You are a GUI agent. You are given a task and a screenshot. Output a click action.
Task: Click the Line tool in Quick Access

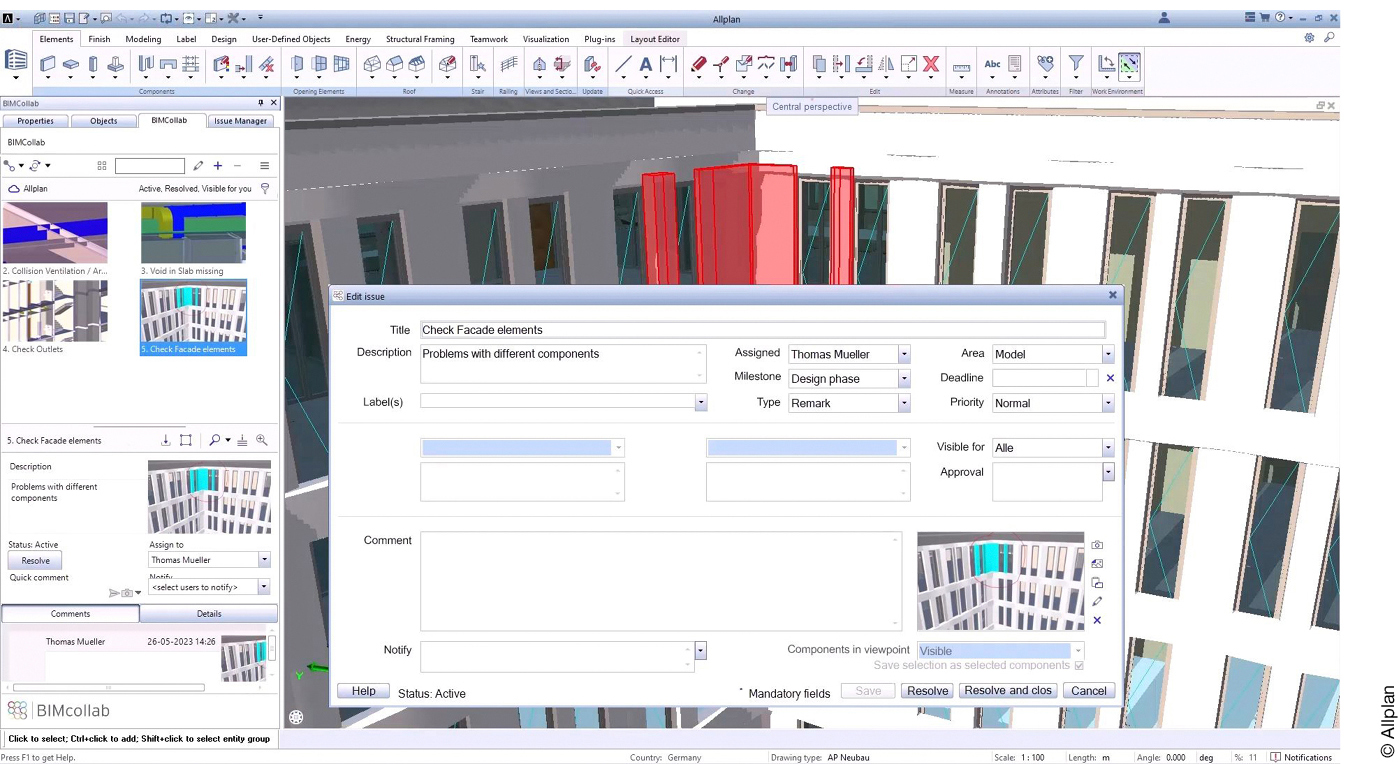coord(623,65)
